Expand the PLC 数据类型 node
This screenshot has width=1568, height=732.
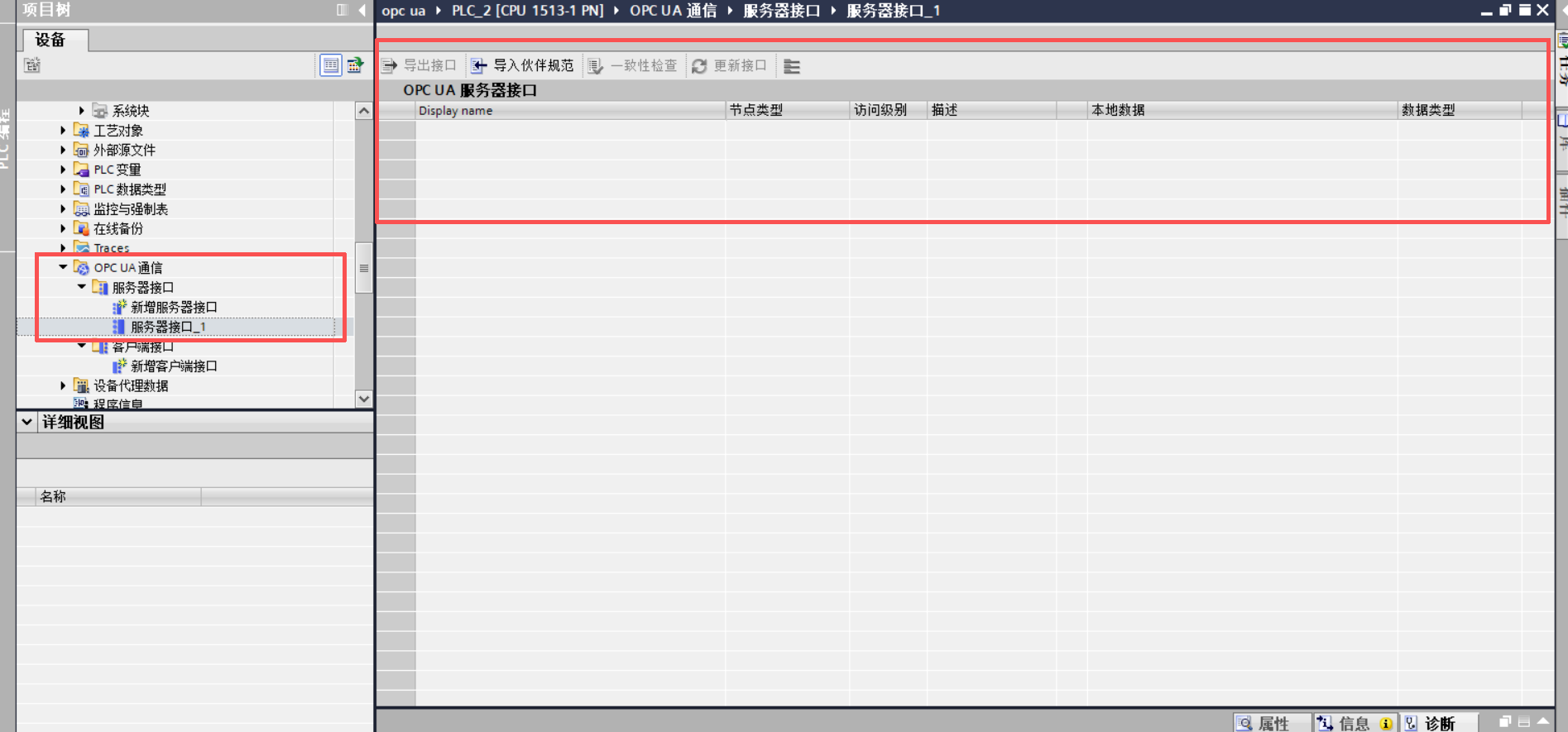pyautogui.click(x=63, y=189)
